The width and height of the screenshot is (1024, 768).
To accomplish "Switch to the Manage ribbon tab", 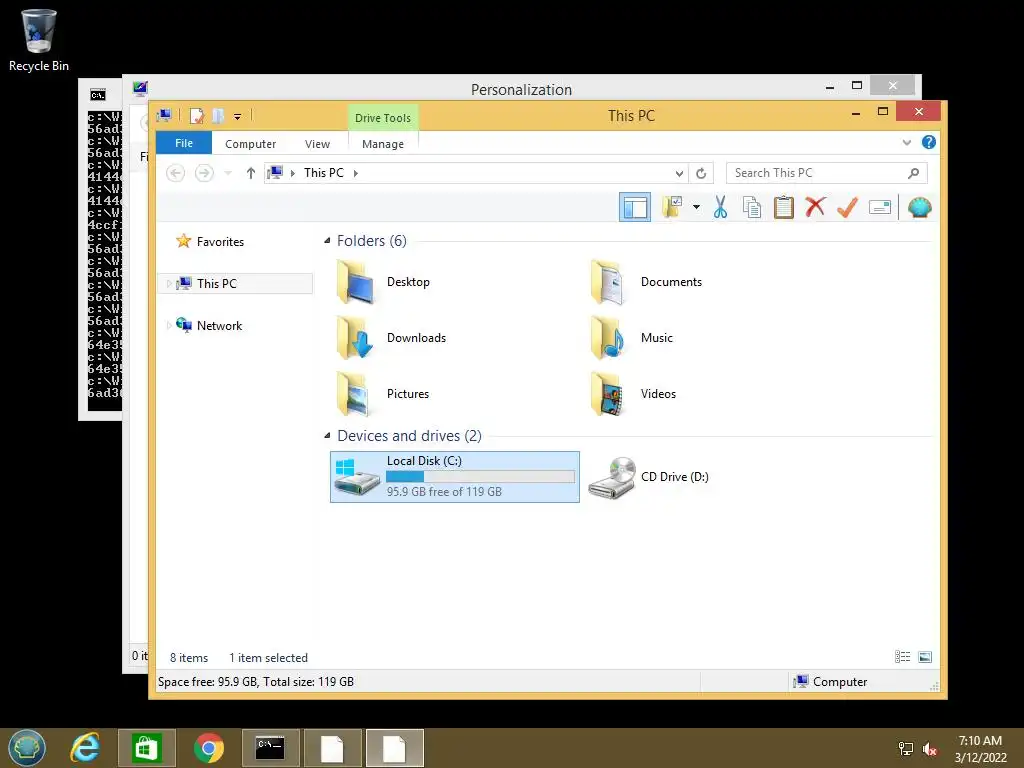I will [x=383, y=144].
